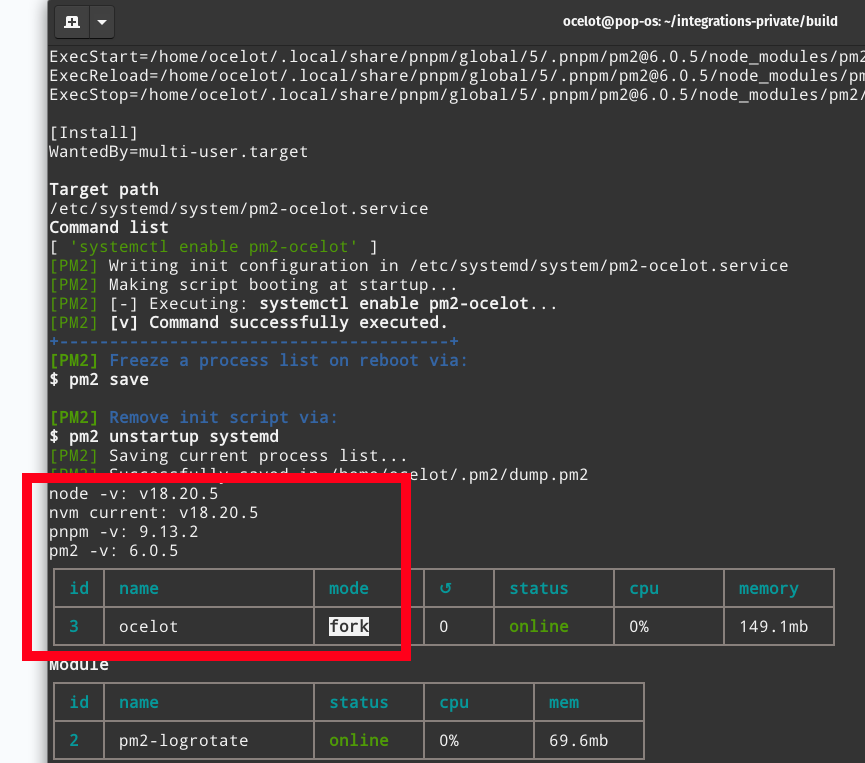Click the module id 2 cell
Screen dimensions: 865x763
click(74, 740)
